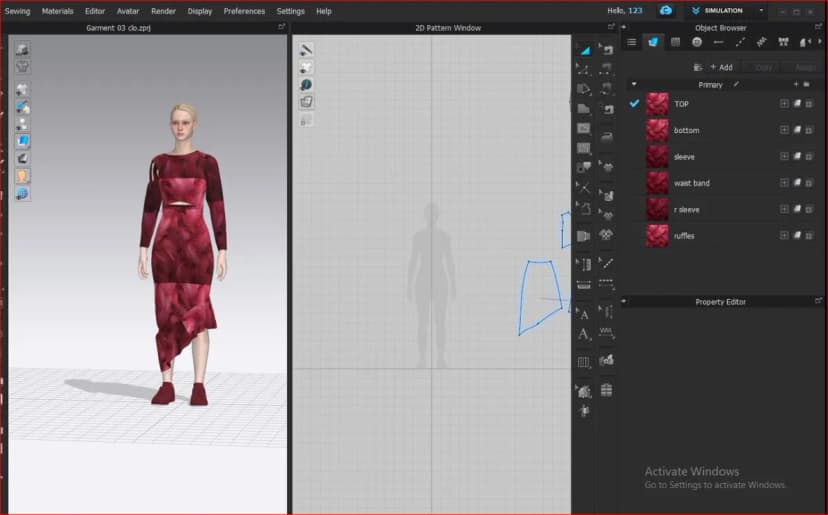
Task: Click the blue CLO cloud icon
Action: 666,11
